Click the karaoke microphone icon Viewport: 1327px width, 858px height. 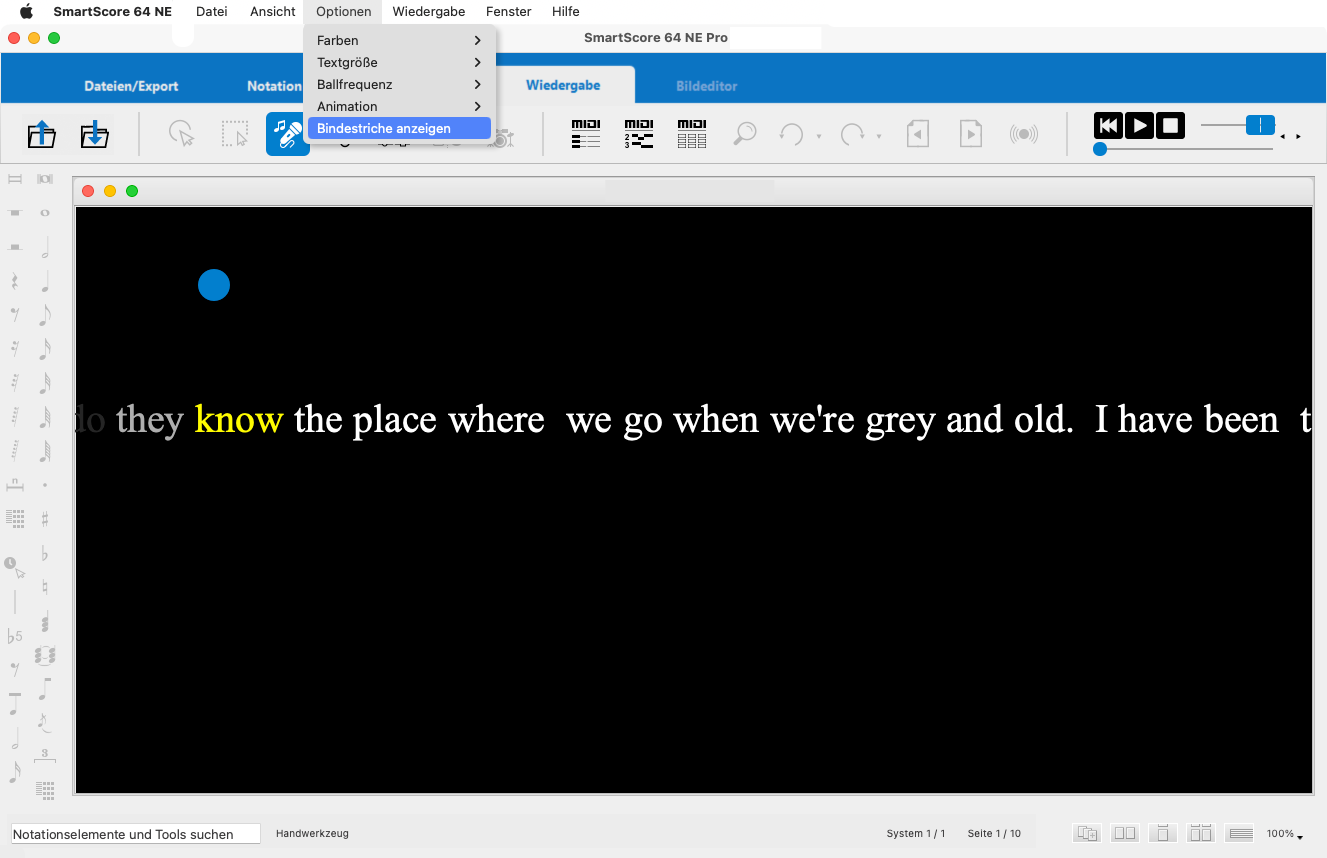288,134
